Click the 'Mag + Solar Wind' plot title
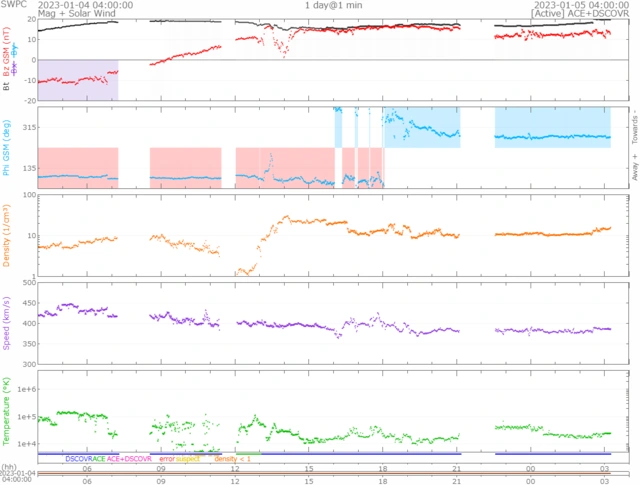 pyautogui.click(x=77, y=13)
